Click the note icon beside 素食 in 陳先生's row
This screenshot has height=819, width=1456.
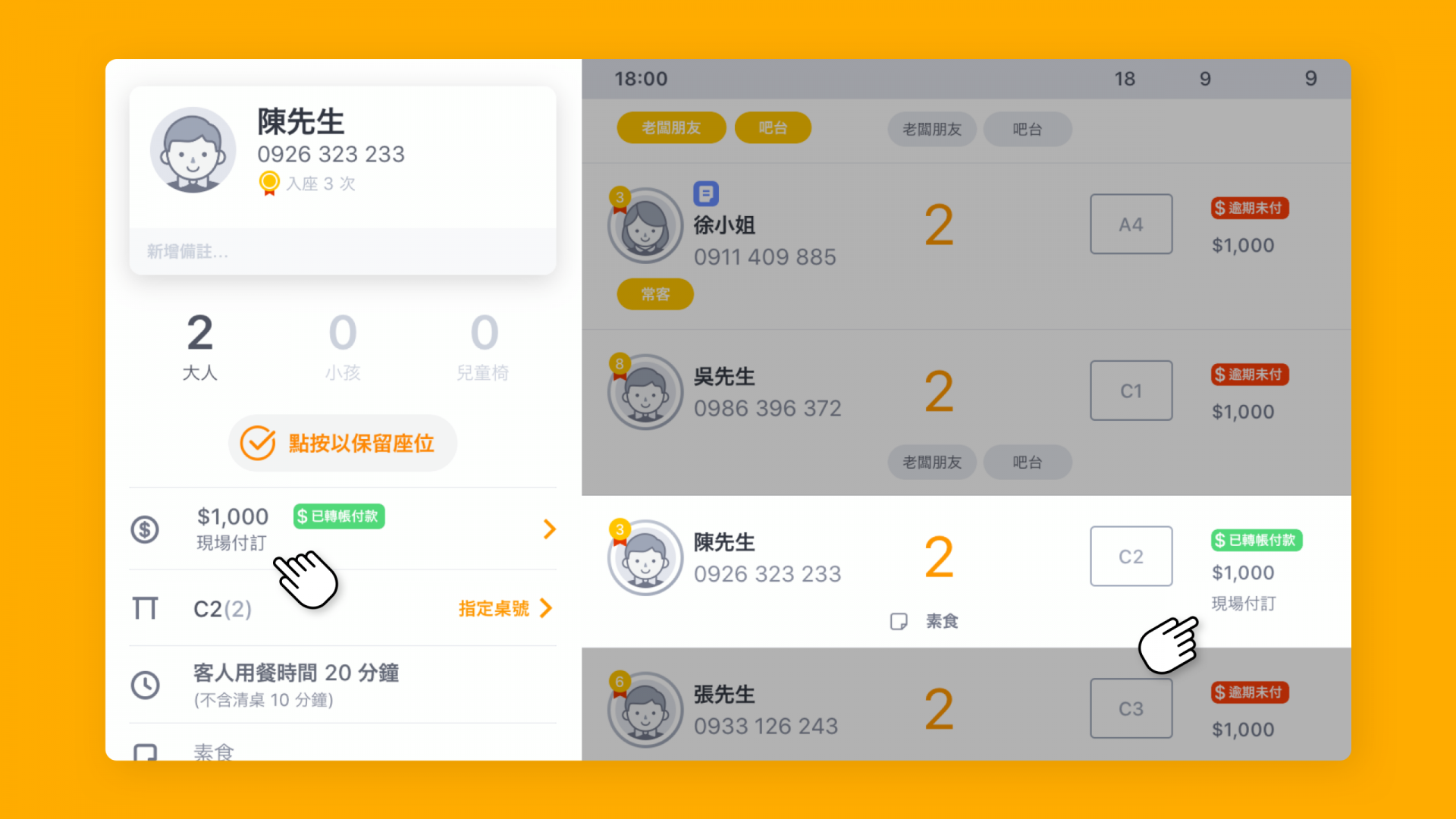(899, 622)
